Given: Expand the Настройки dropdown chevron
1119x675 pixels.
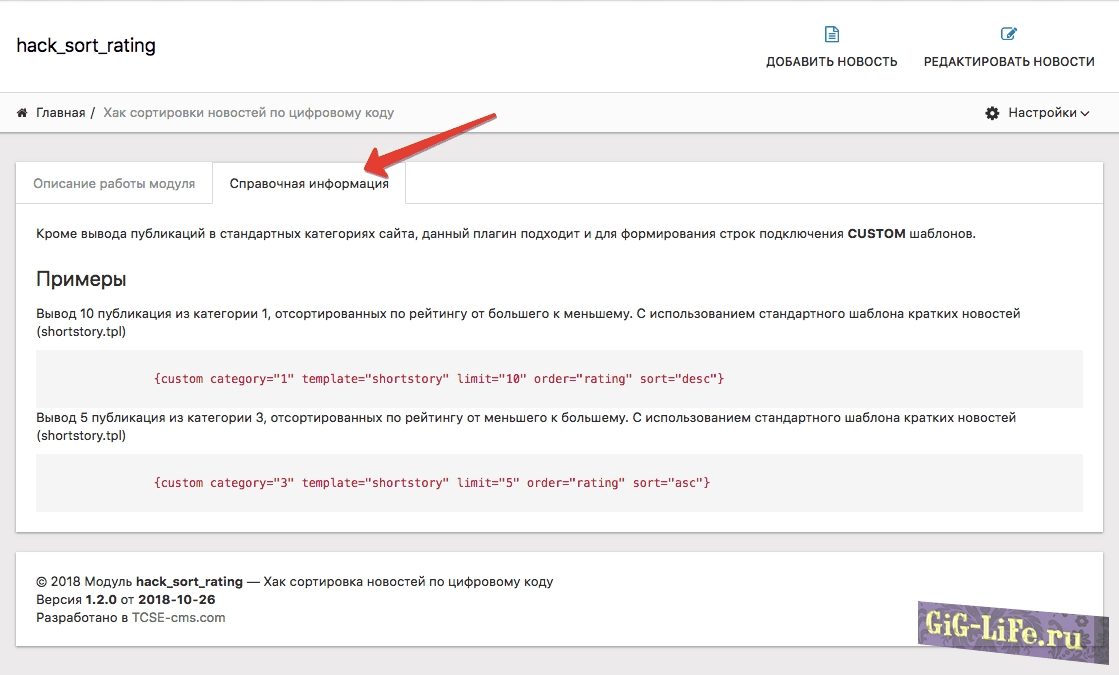Looking at the screenshot, I should pyautogui.click(x=1085, y=114).
